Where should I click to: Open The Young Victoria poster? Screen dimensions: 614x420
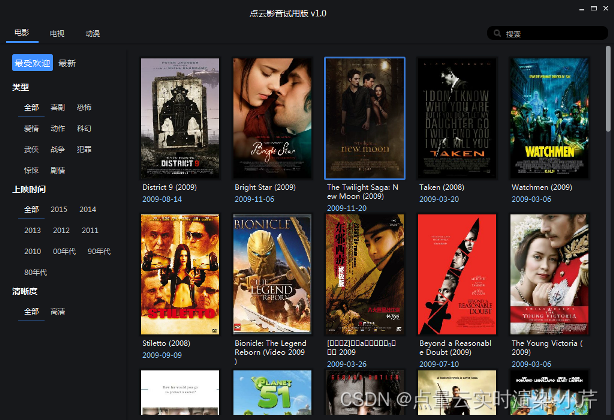[x=549, y=274]
